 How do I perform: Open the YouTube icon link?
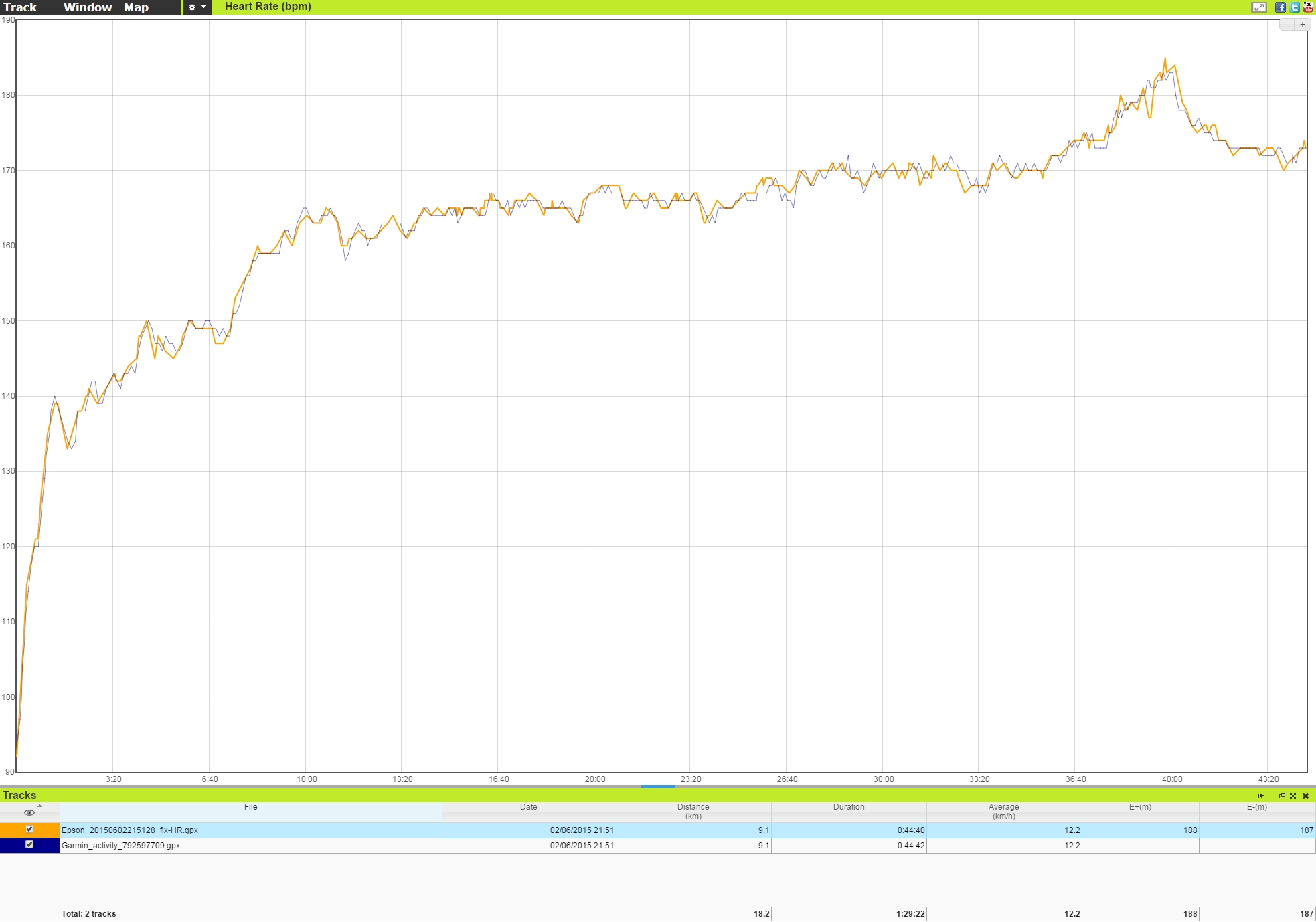tap(1308, 7)
